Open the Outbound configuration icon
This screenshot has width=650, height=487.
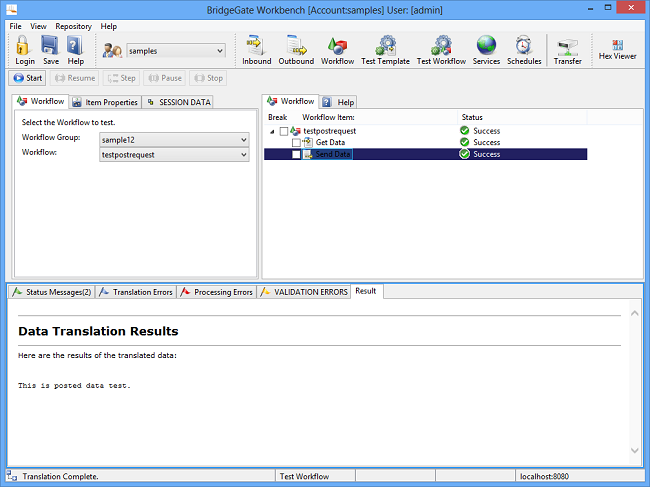point(296,48)
